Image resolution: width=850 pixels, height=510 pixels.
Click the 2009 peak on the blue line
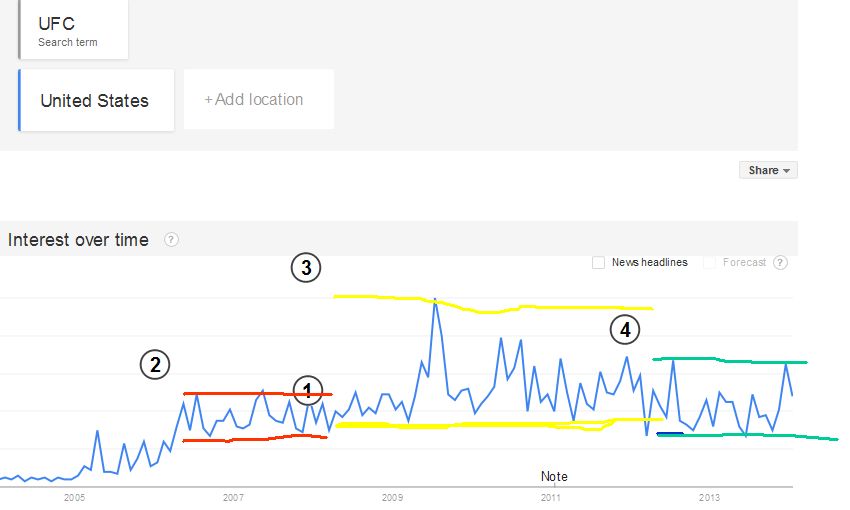(x=435, y=299)
